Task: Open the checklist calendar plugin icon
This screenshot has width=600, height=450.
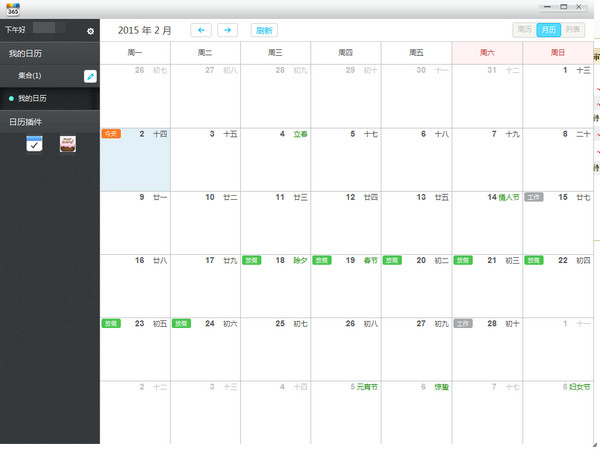Action: tap(34, 144)
